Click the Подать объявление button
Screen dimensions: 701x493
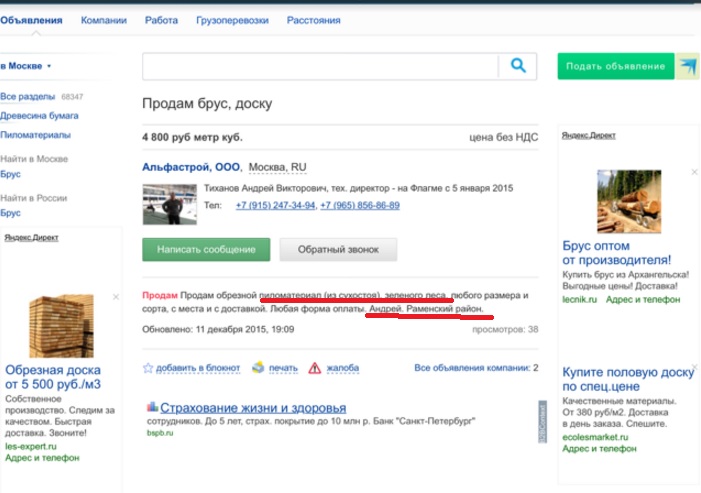coord(616,66)
